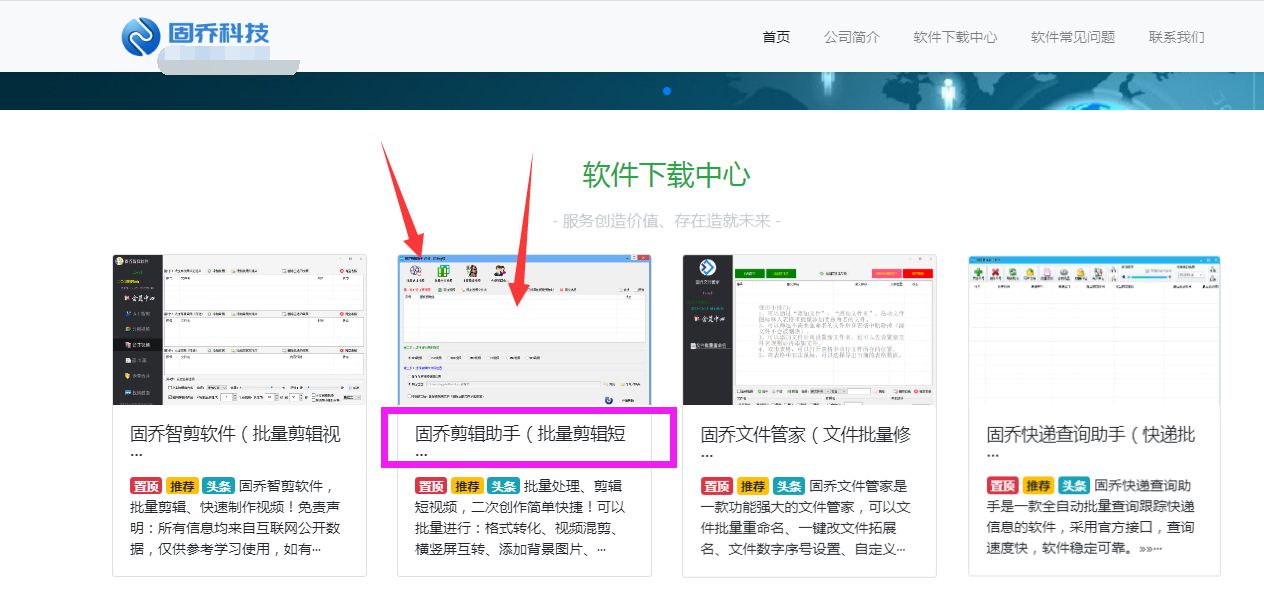Click 头条 tag on 固乔快递查询助手 card
The height and width of the screenshot is (595, 1264).
tap(1074, 486)
